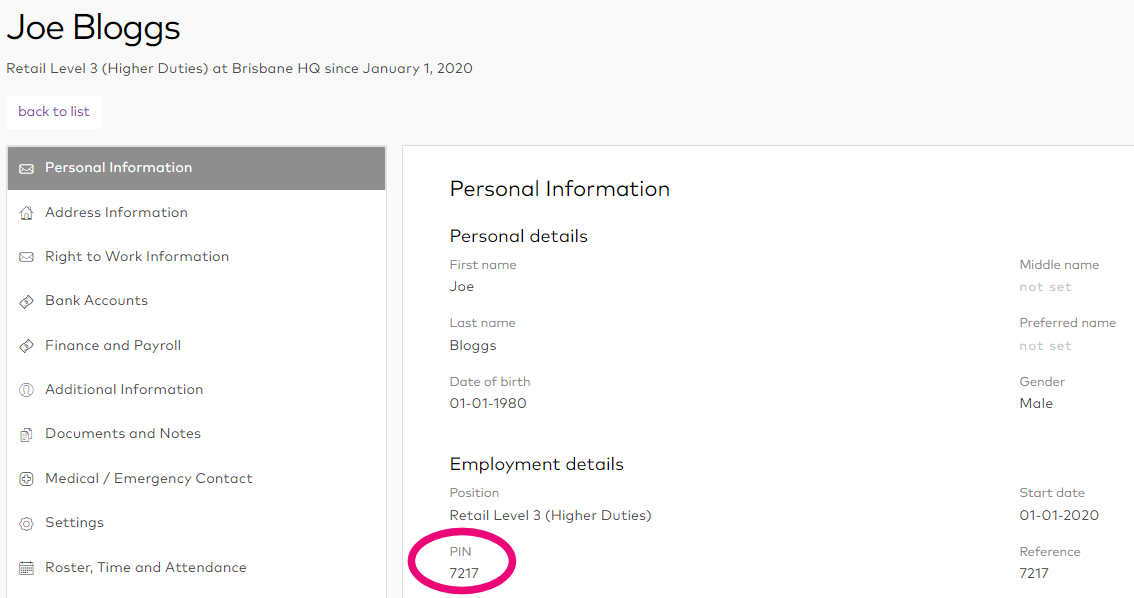
Task: Click the Right to Work Information envelope icon
Action: (x=27, y=256)
